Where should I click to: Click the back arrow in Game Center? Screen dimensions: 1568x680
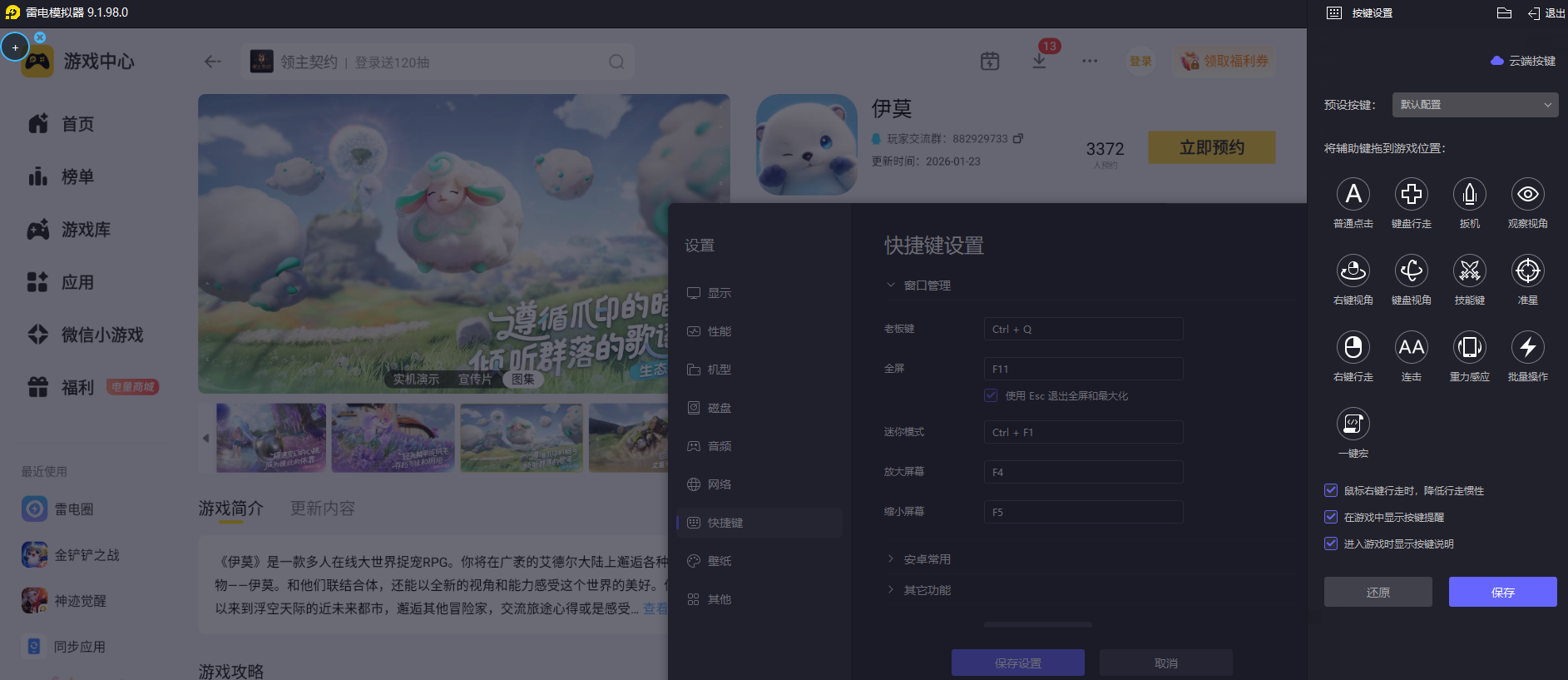click(213, 62)
